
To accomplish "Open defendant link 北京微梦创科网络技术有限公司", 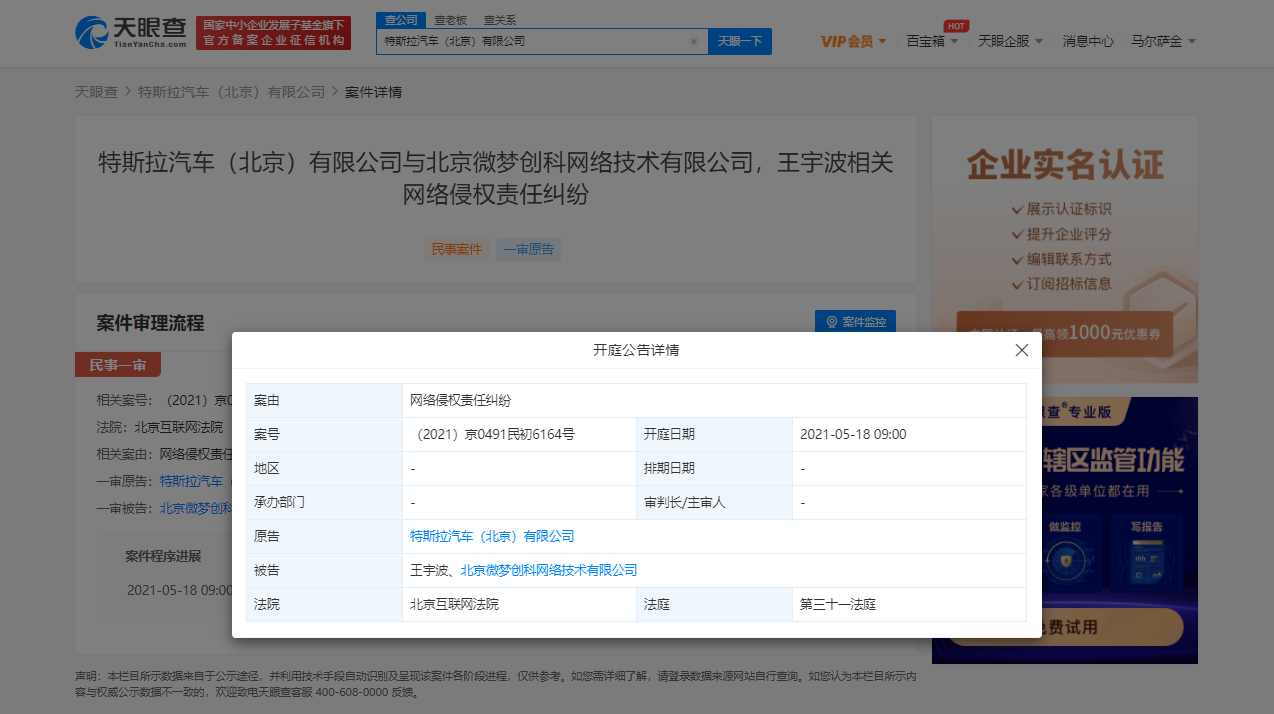I will coord(546,570).
